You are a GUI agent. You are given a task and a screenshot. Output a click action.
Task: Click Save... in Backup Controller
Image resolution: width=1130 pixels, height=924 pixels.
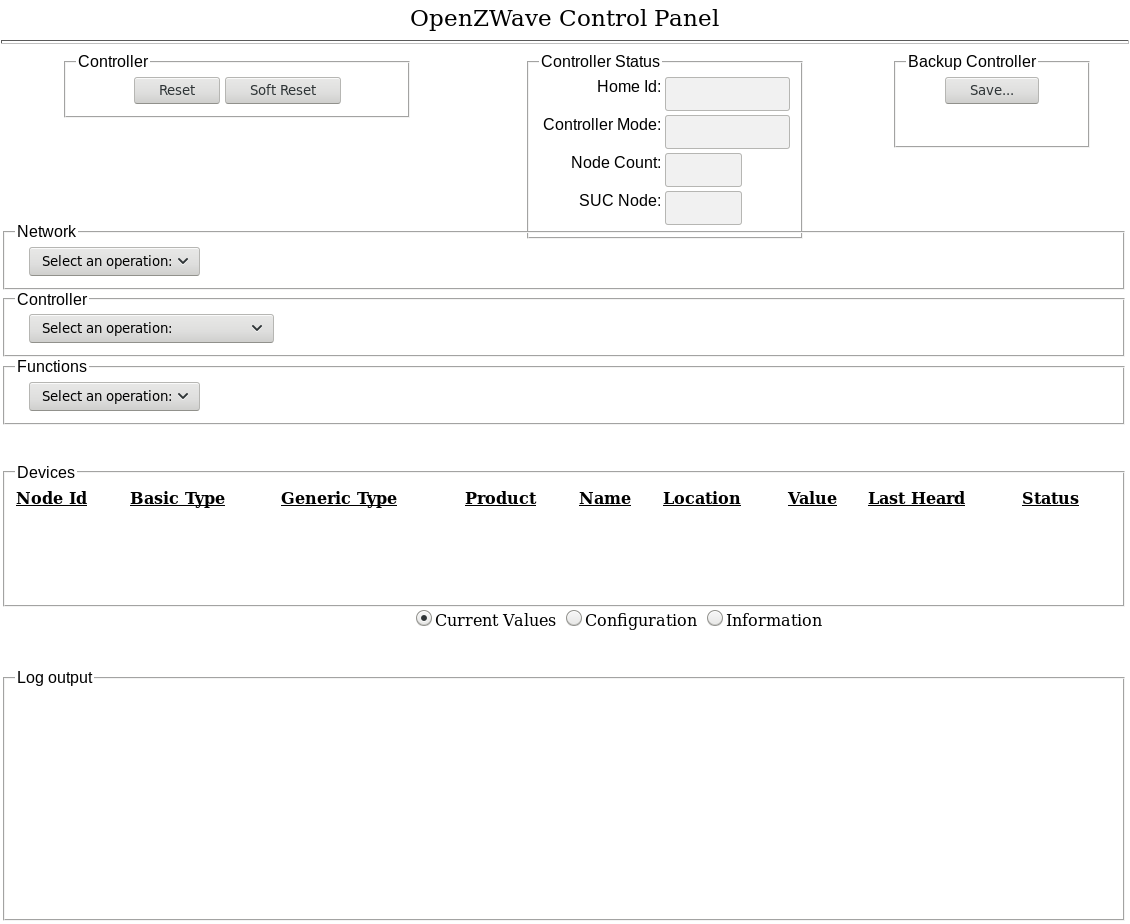(992, 90)
